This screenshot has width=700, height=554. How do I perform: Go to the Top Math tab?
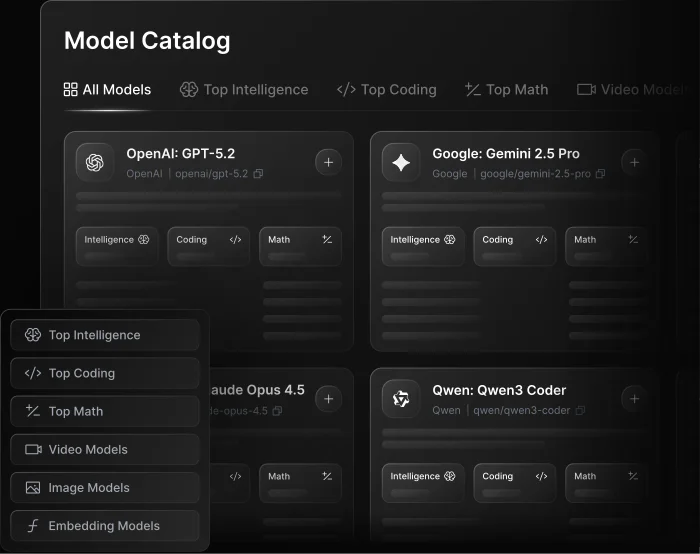(507, 89)
